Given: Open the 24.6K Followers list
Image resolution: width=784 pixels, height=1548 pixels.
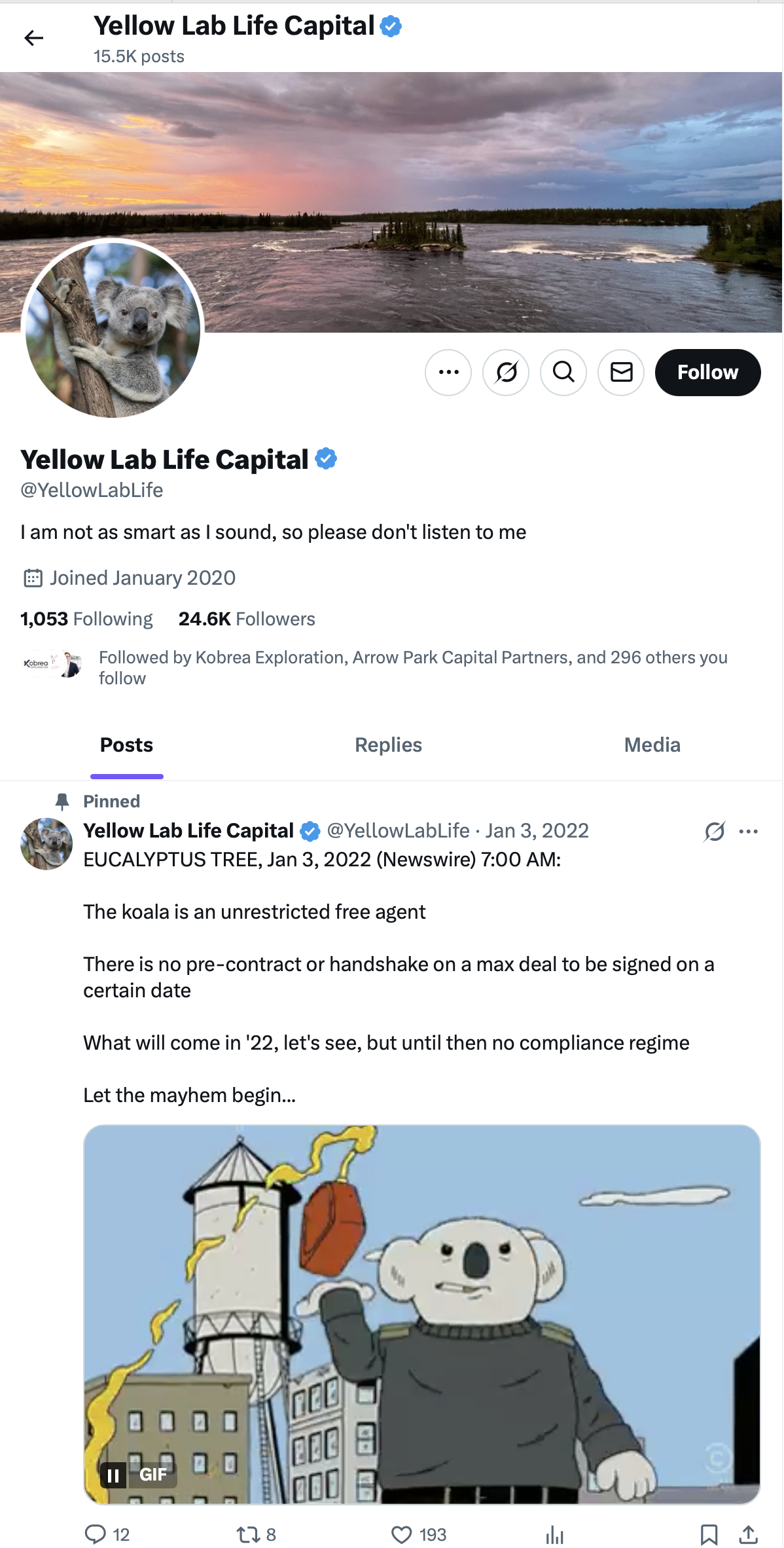Looking at the screenshot, I should pos(247,619).
